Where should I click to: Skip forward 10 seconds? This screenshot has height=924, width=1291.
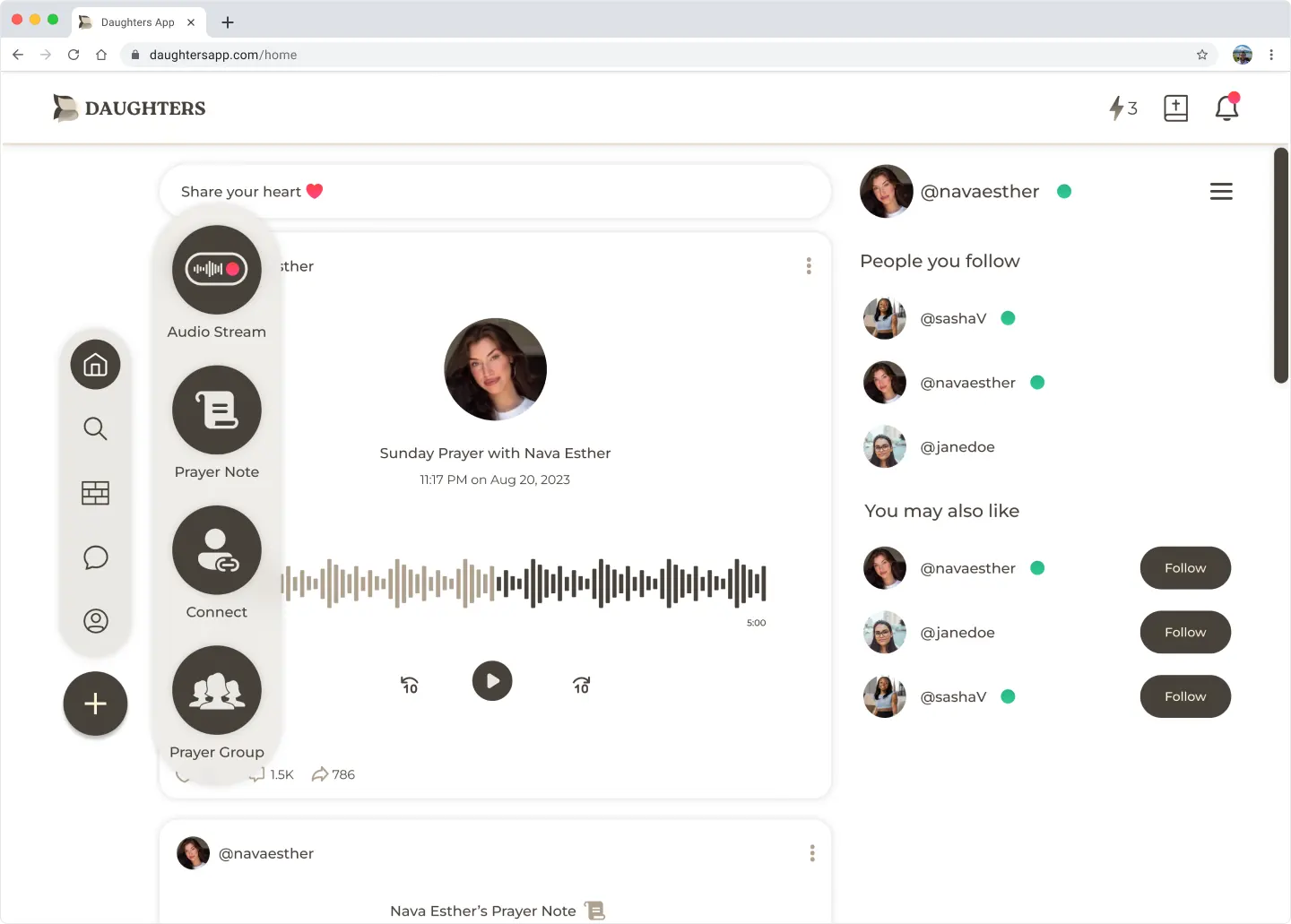click(581, 686)
